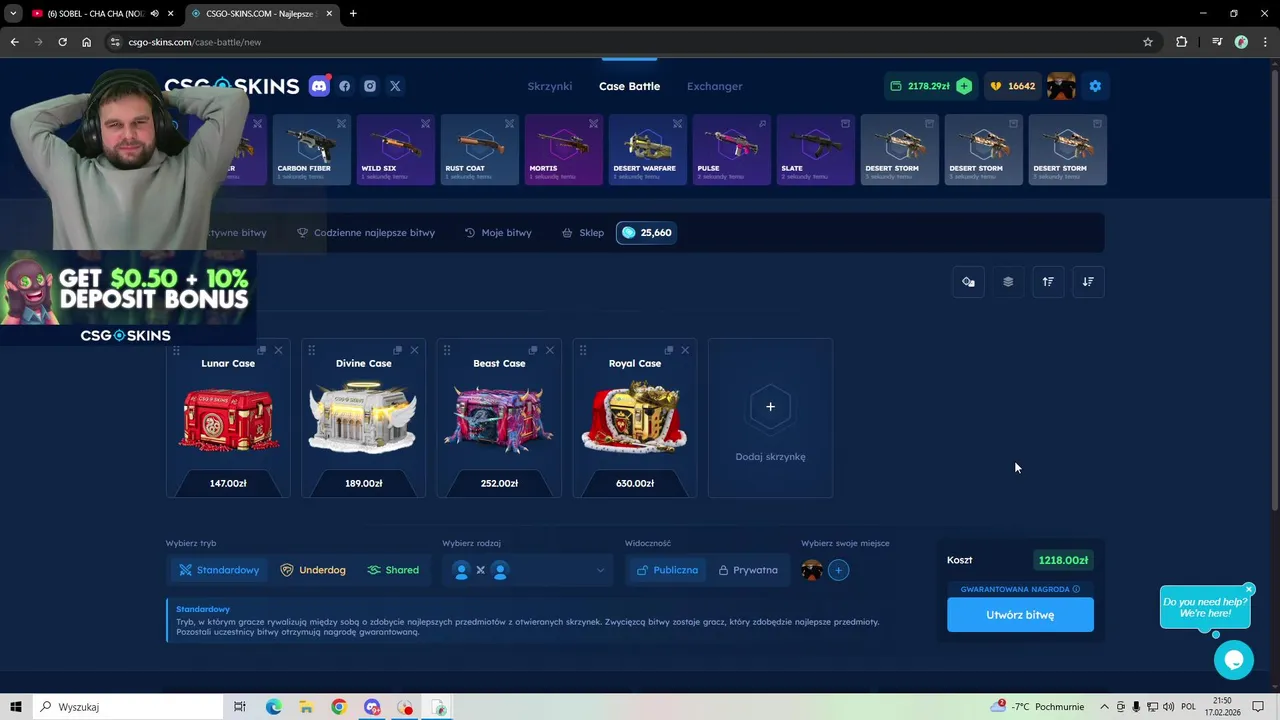Click the Royal Case image
The height and width of the screenshot is (720, 1280).
click(x=635, y=417)
